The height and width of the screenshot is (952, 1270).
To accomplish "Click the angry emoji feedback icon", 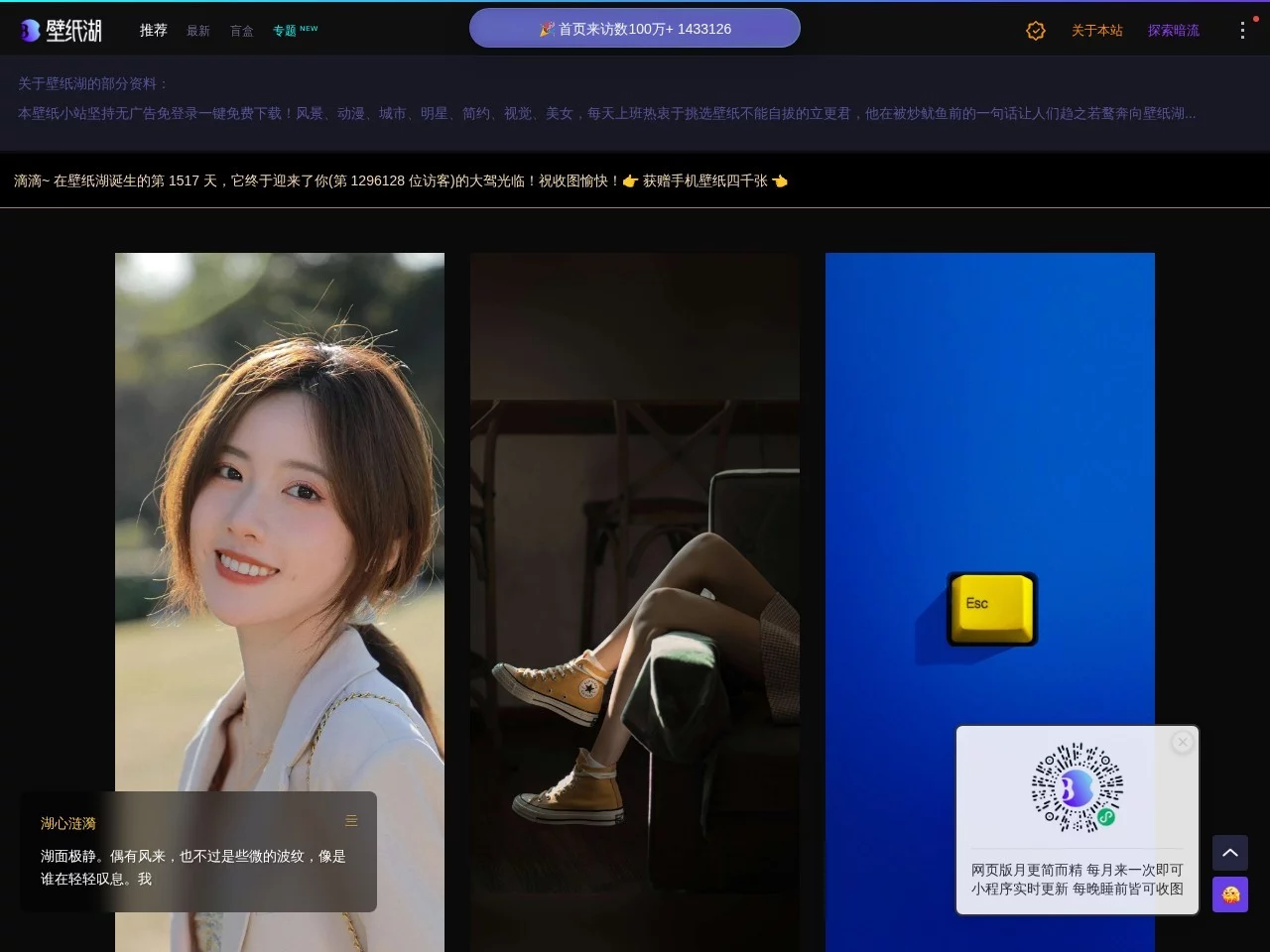I will (x=1229, y=894).
